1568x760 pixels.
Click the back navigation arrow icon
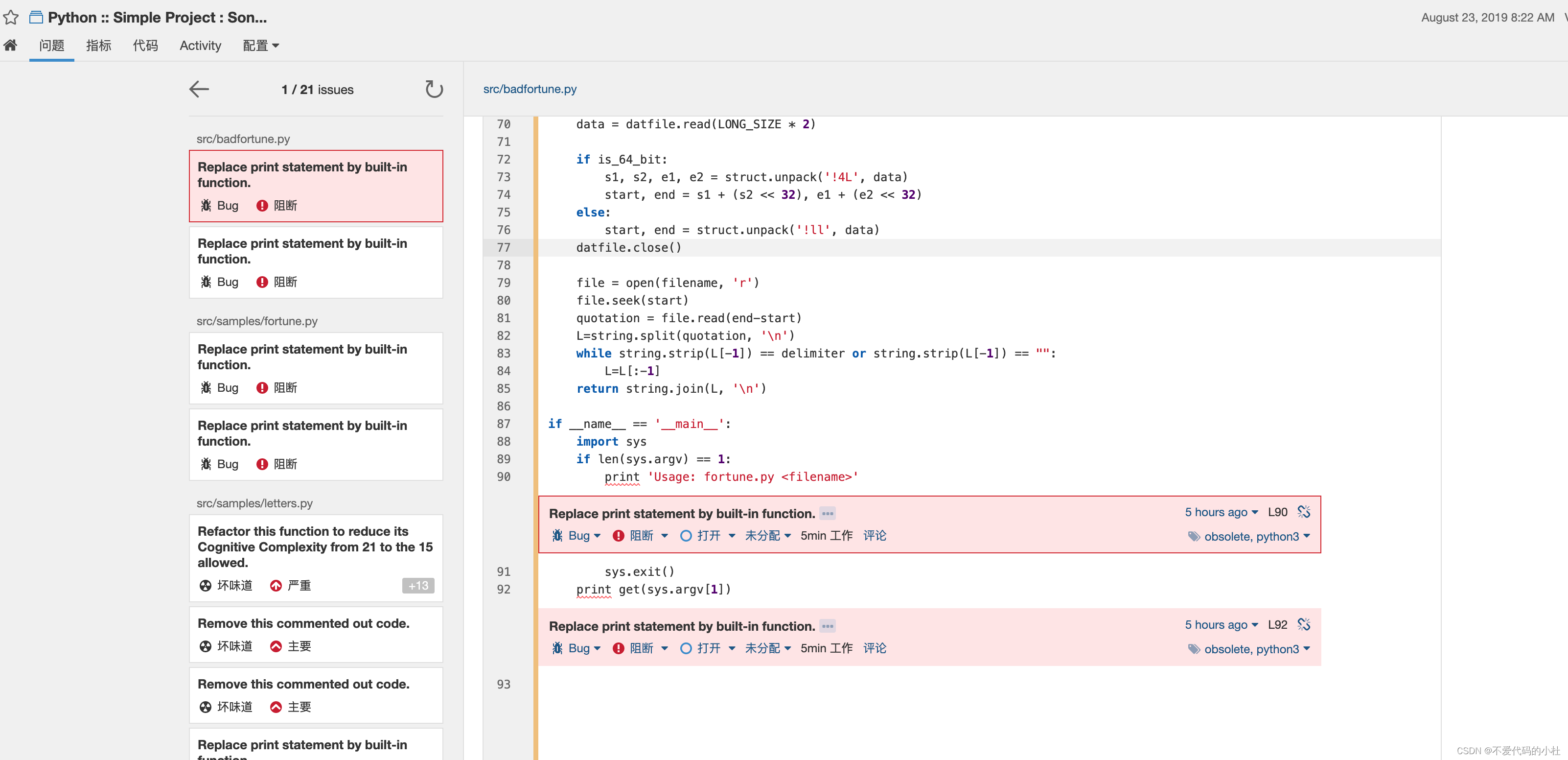tap(199, 89)
